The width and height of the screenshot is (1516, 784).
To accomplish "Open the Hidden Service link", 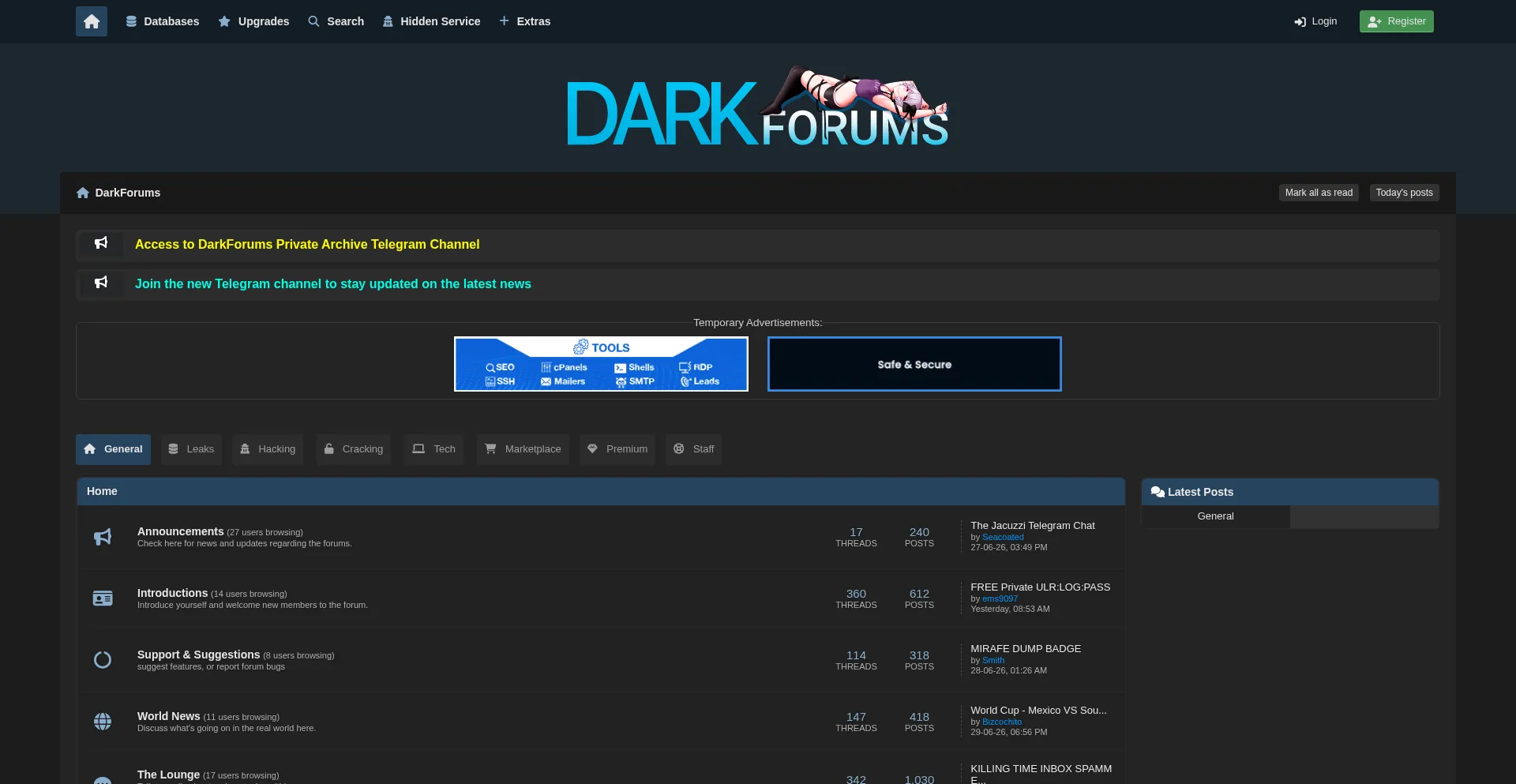I will click(x=431, y=21).
